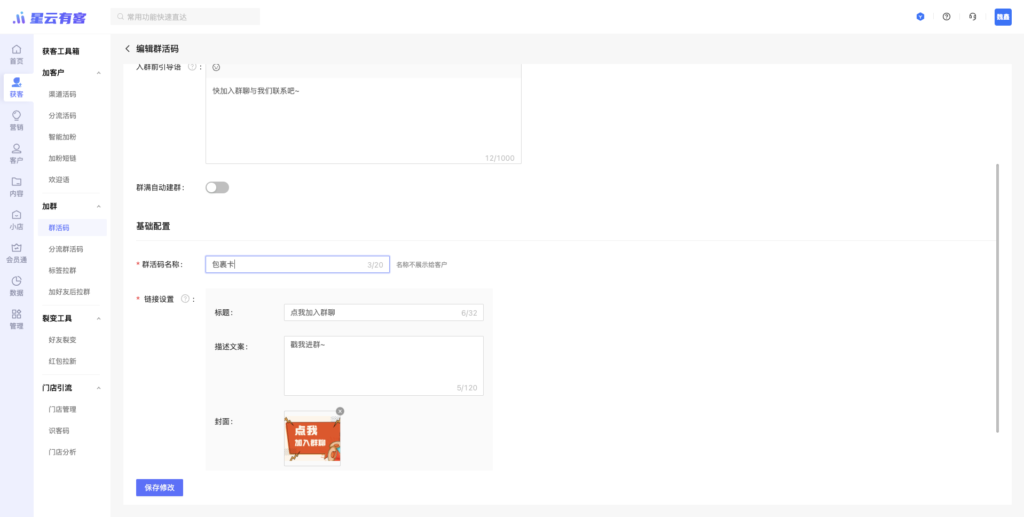Open 欢迎语 menu item
The width and height of the screenshot is (1024, 517).
(59, 180)
